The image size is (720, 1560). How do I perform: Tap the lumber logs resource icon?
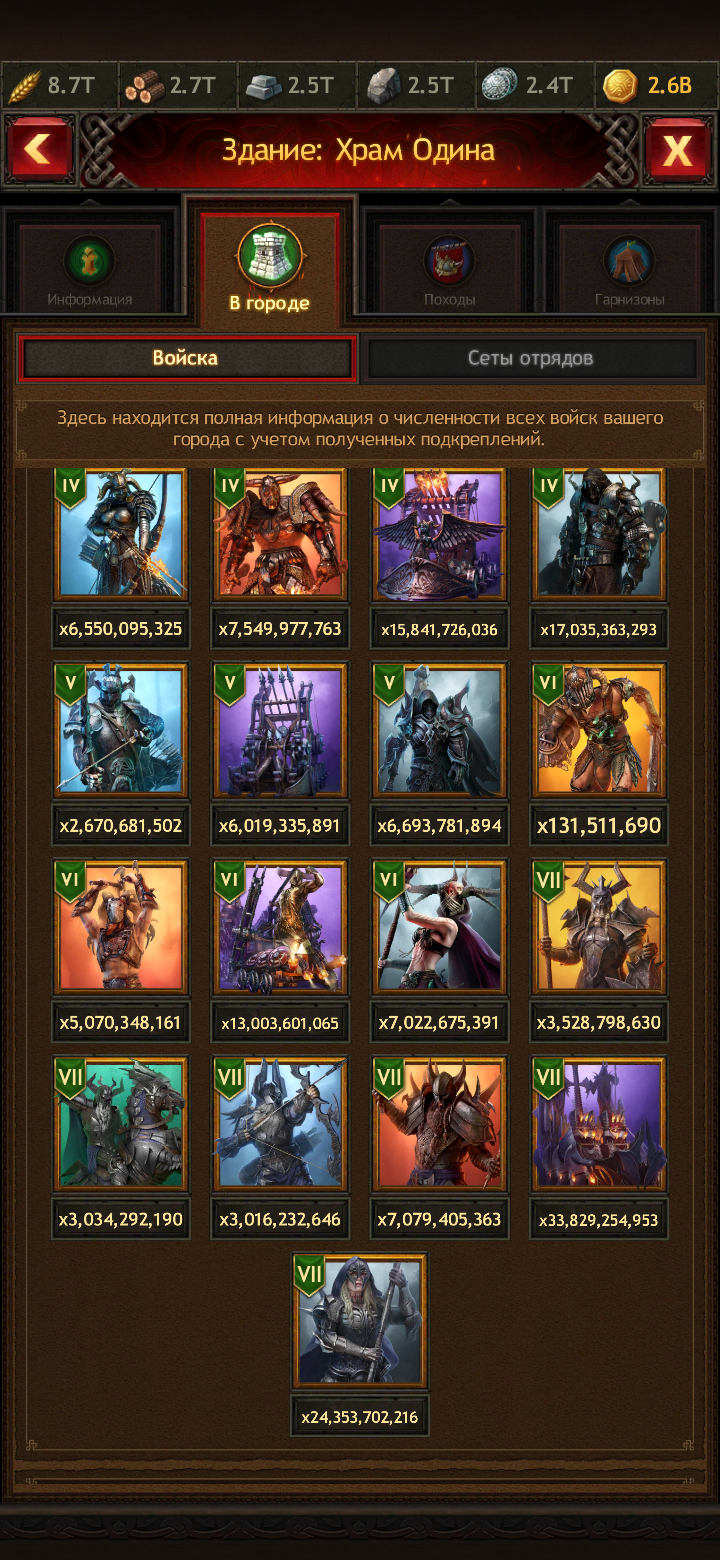[144, 86]
